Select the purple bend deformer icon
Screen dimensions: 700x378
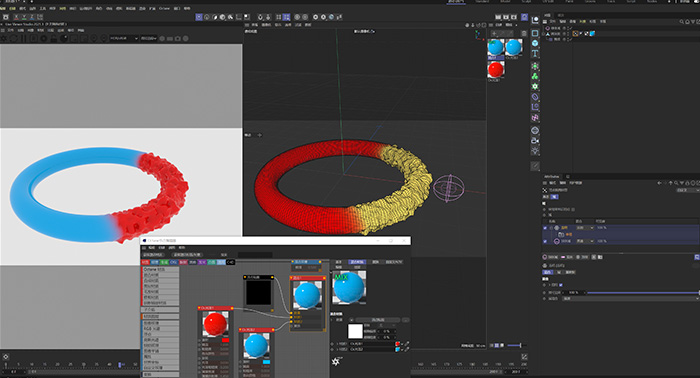[x=535, y=97]
